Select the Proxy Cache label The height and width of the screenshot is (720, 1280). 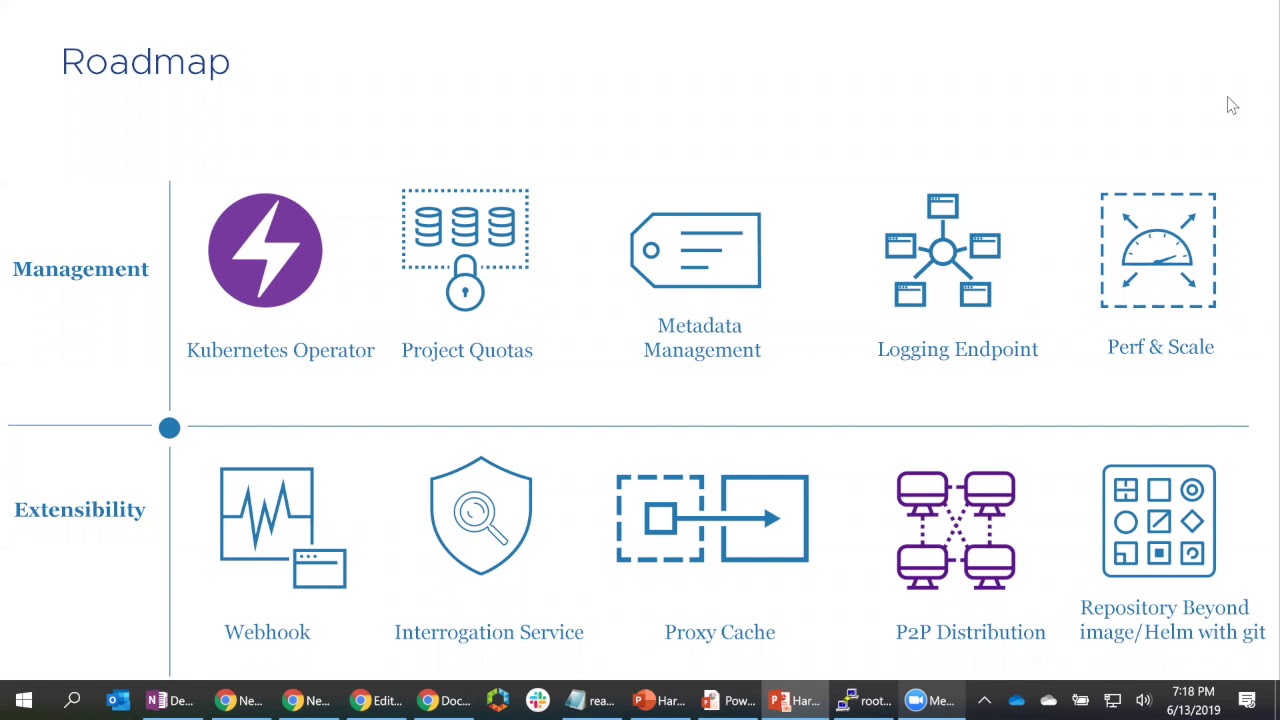(720, 632)
